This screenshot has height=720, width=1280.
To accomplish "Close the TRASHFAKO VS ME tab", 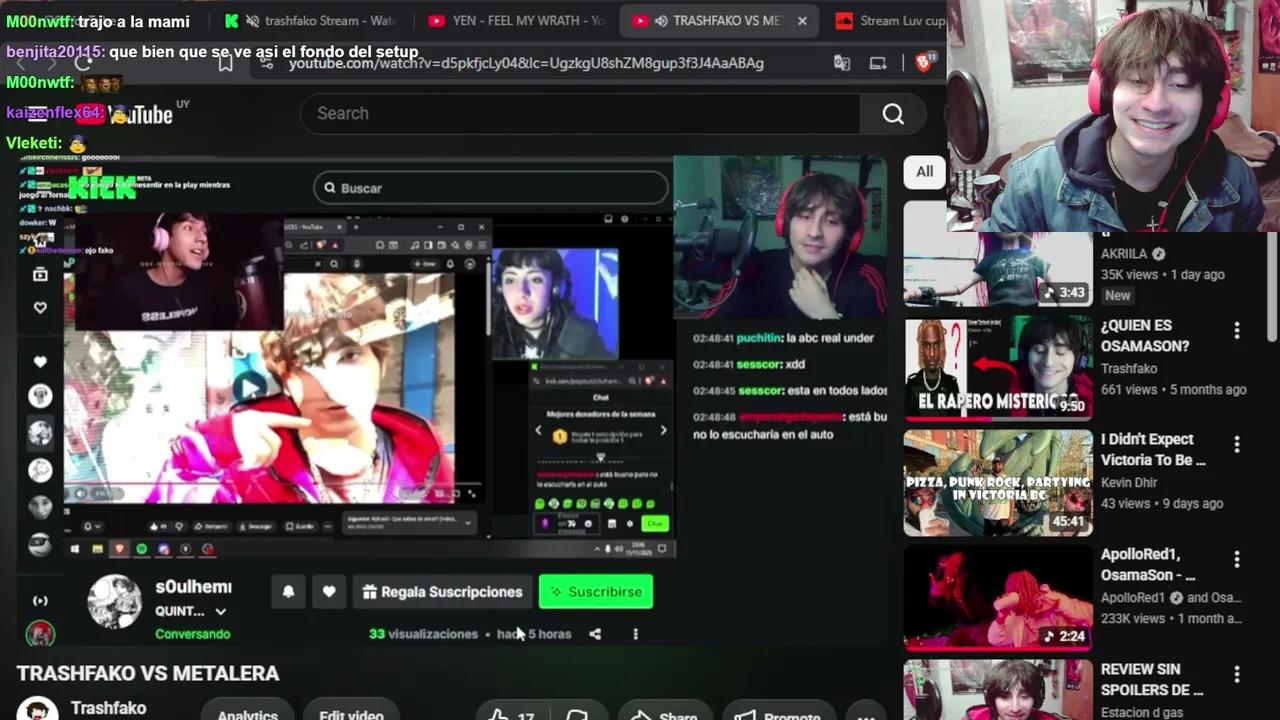I will click(x=802, y=21).
